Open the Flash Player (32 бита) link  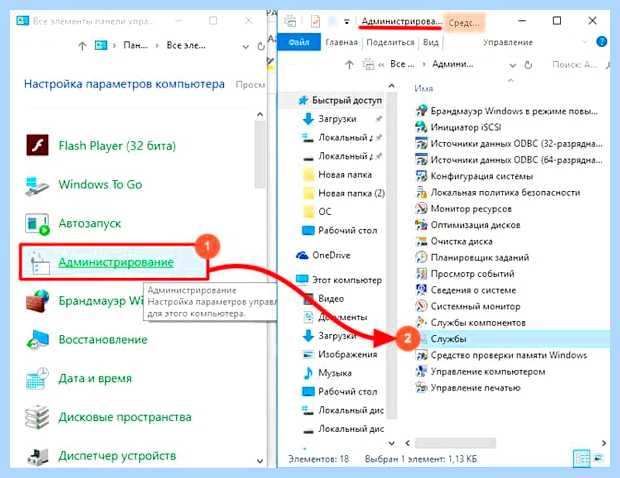[x=117, y=146]
